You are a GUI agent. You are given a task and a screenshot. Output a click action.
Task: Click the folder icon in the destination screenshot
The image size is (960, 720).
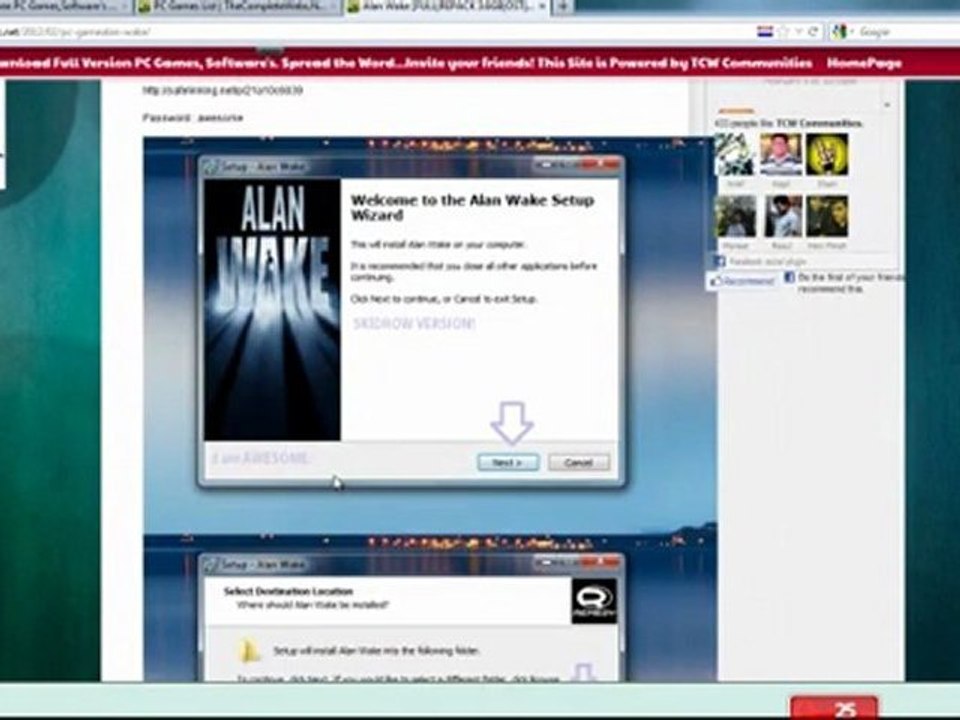point(249,651)
